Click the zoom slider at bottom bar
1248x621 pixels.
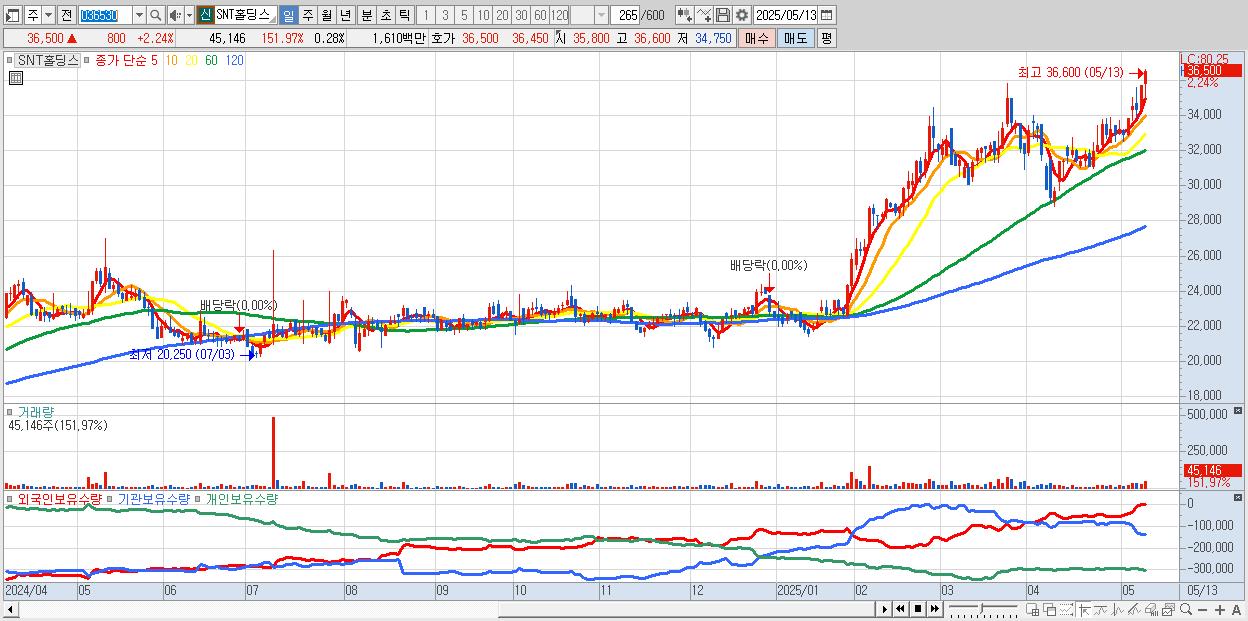tap(983, 609)
